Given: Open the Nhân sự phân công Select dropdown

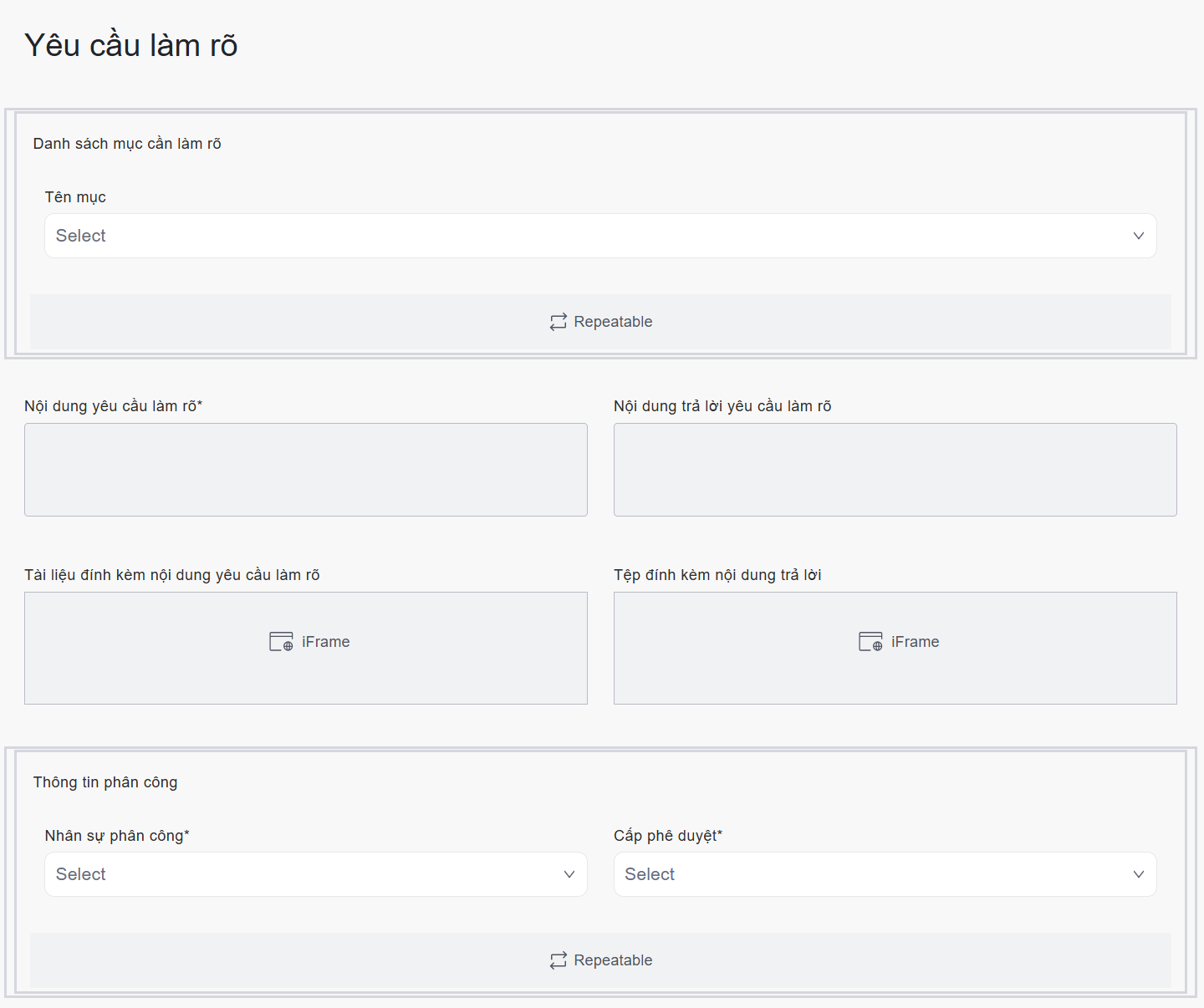Looking at the screenshot, I should (x=301, y=874).
